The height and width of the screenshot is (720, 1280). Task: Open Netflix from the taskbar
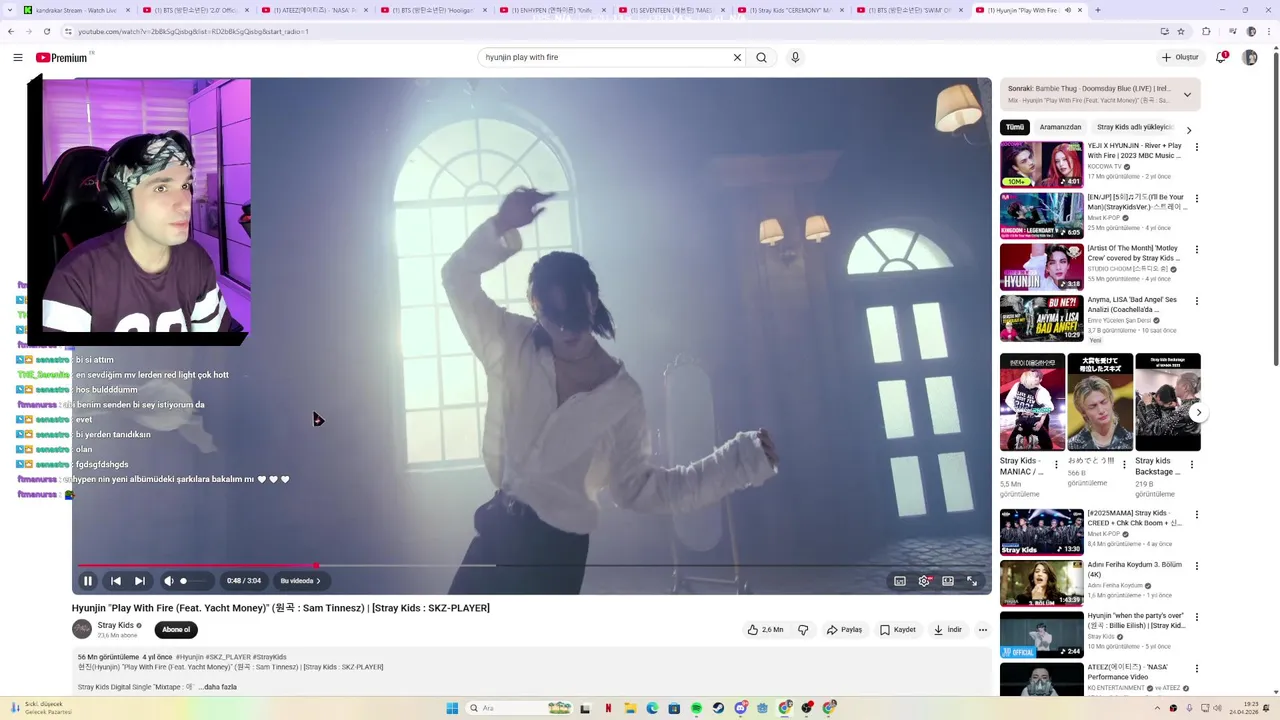click(608, 708)
